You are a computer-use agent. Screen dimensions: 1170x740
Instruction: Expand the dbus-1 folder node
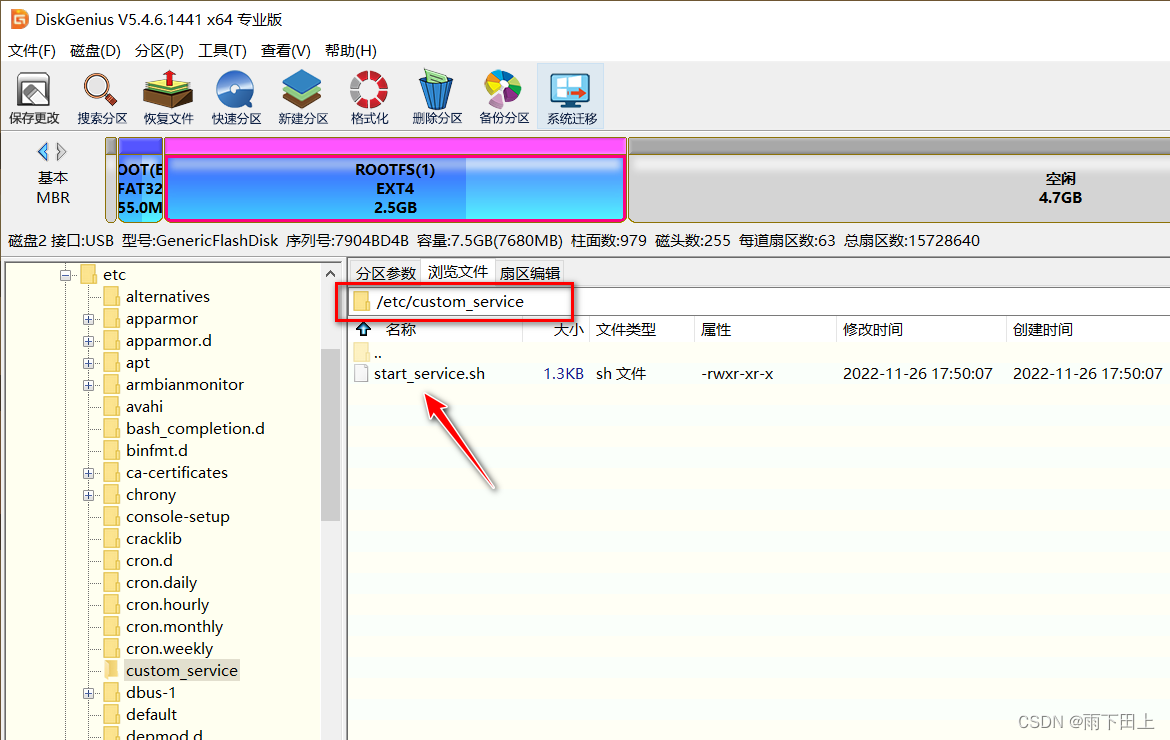coord(88,693)
